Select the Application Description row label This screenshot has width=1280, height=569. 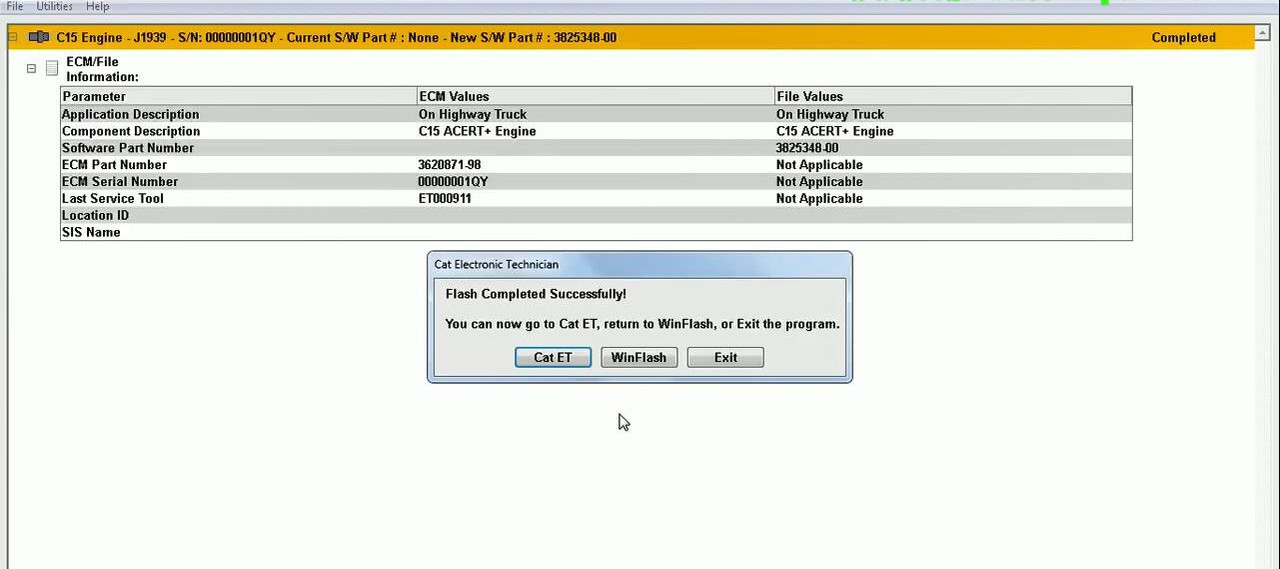pyautogui.click(x=130, y=114)
